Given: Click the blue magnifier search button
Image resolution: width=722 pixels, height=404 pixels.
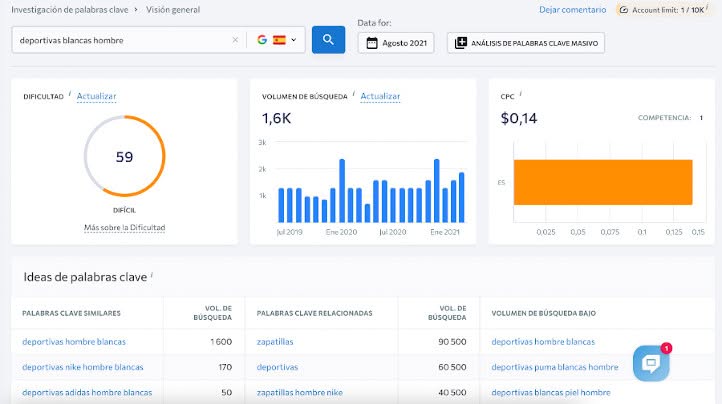Looking at the screenshot, I should (x=328, y=40).
